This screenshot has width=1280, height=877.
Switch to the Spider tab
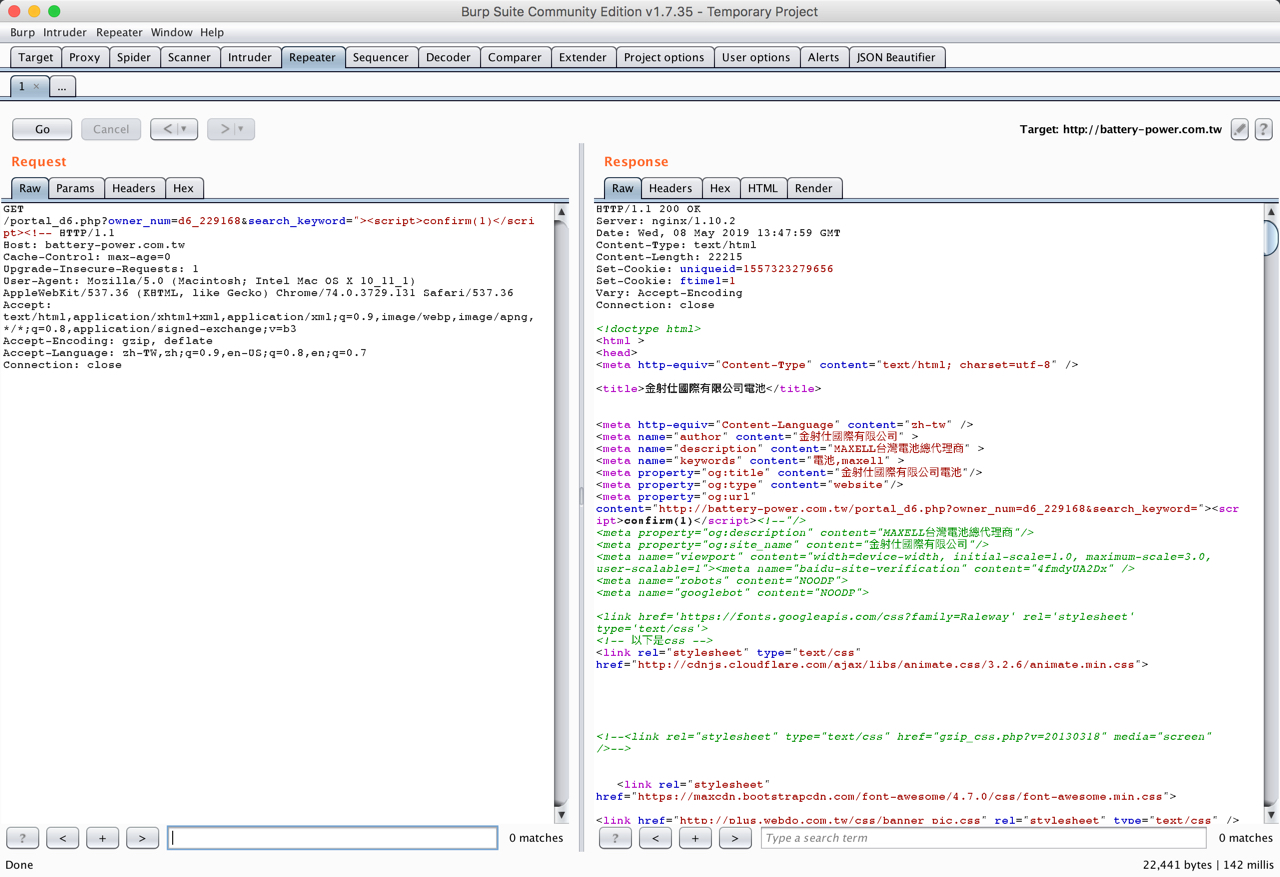(134, 57)
